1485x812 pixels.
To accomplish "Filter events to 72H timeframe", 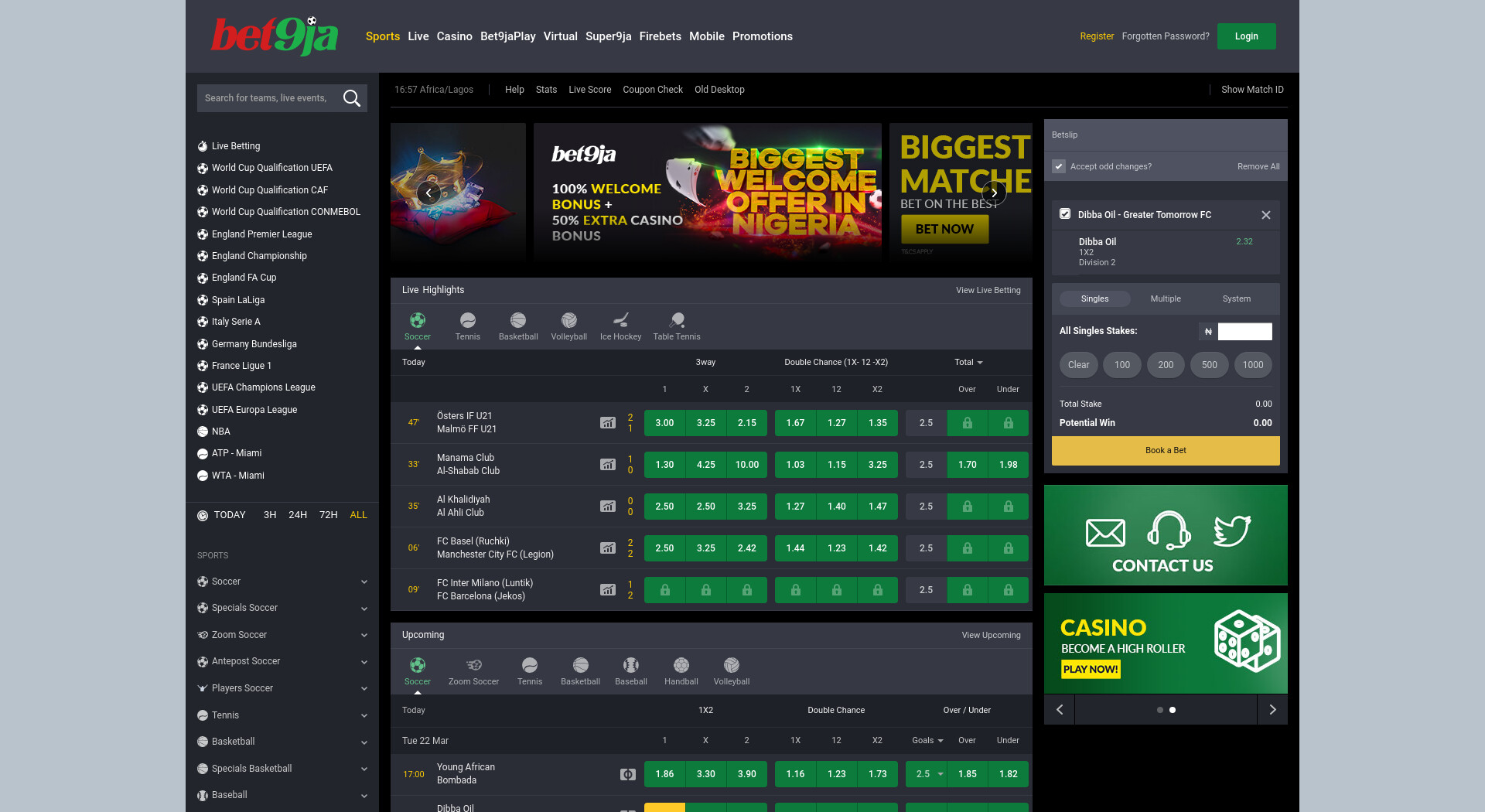I will (x=329, y=515).
